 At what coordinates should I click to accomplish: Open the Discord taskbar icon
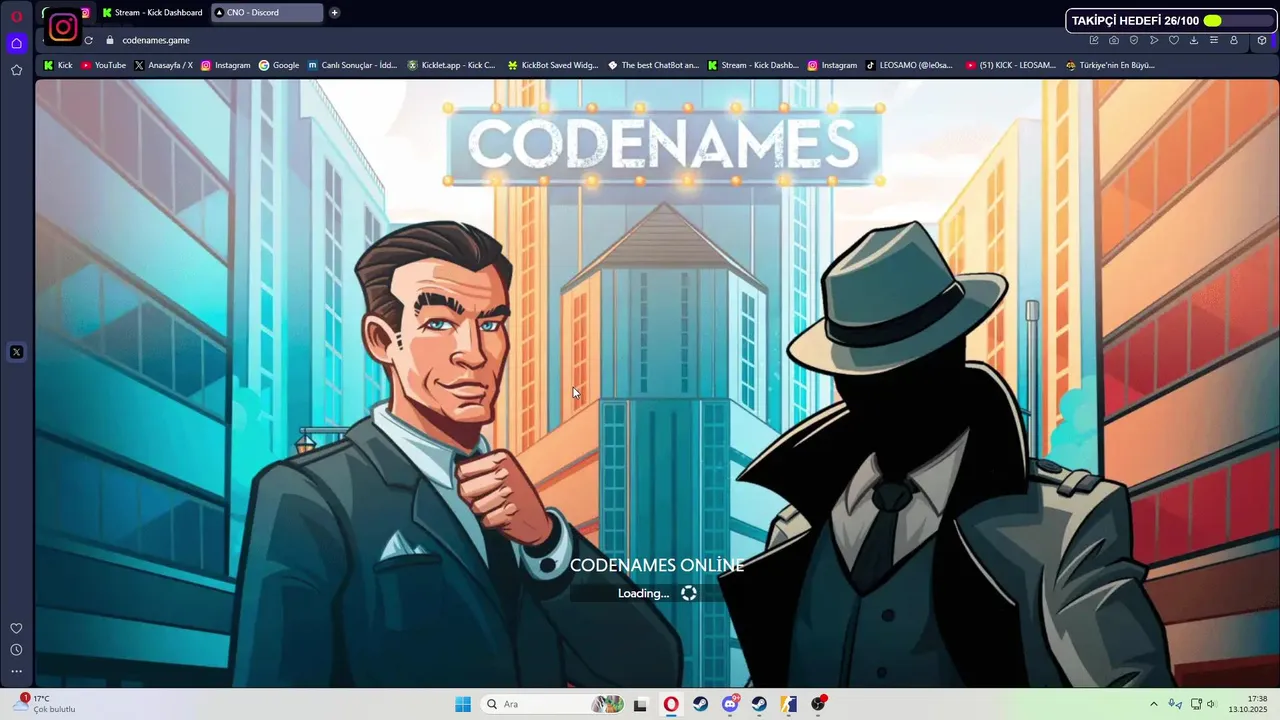[730, 704]
